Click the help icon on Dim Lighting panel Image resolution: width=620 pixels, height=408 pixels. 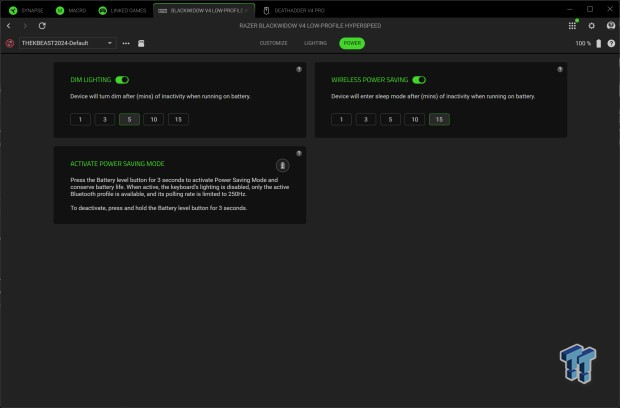[x=299, y=69]
